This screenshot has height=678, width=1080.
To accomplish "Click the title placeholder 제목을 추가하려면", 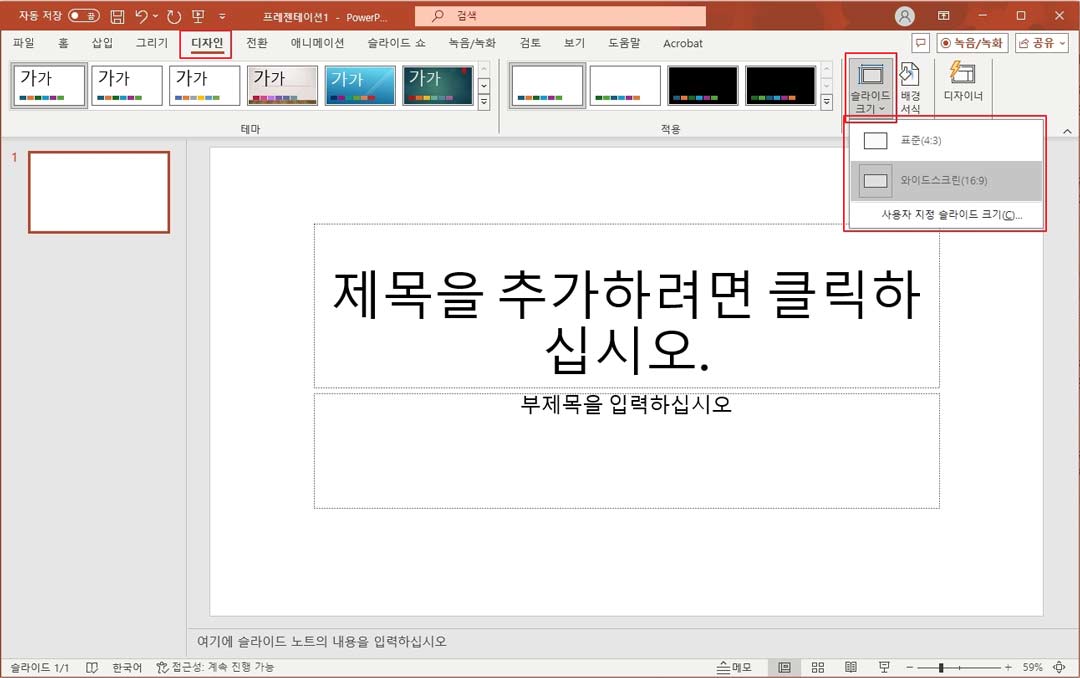I will (627, 306).
